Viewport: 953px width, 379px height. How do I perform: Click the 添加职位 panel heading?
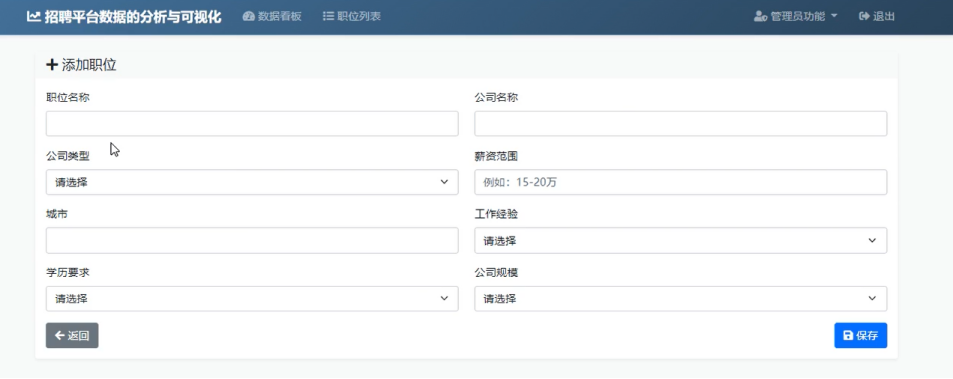[81, 65]
